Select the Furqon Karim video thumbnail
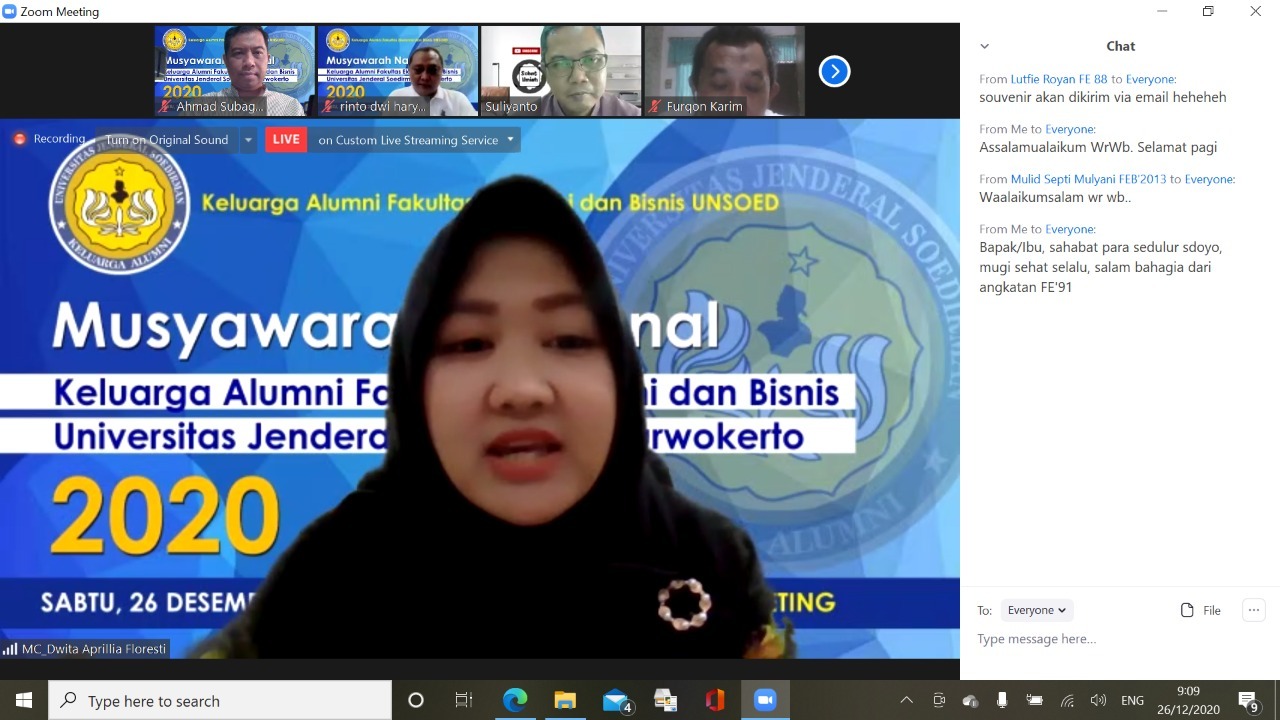Screen dimensions: 1280x720 click(x=724, y=71)
